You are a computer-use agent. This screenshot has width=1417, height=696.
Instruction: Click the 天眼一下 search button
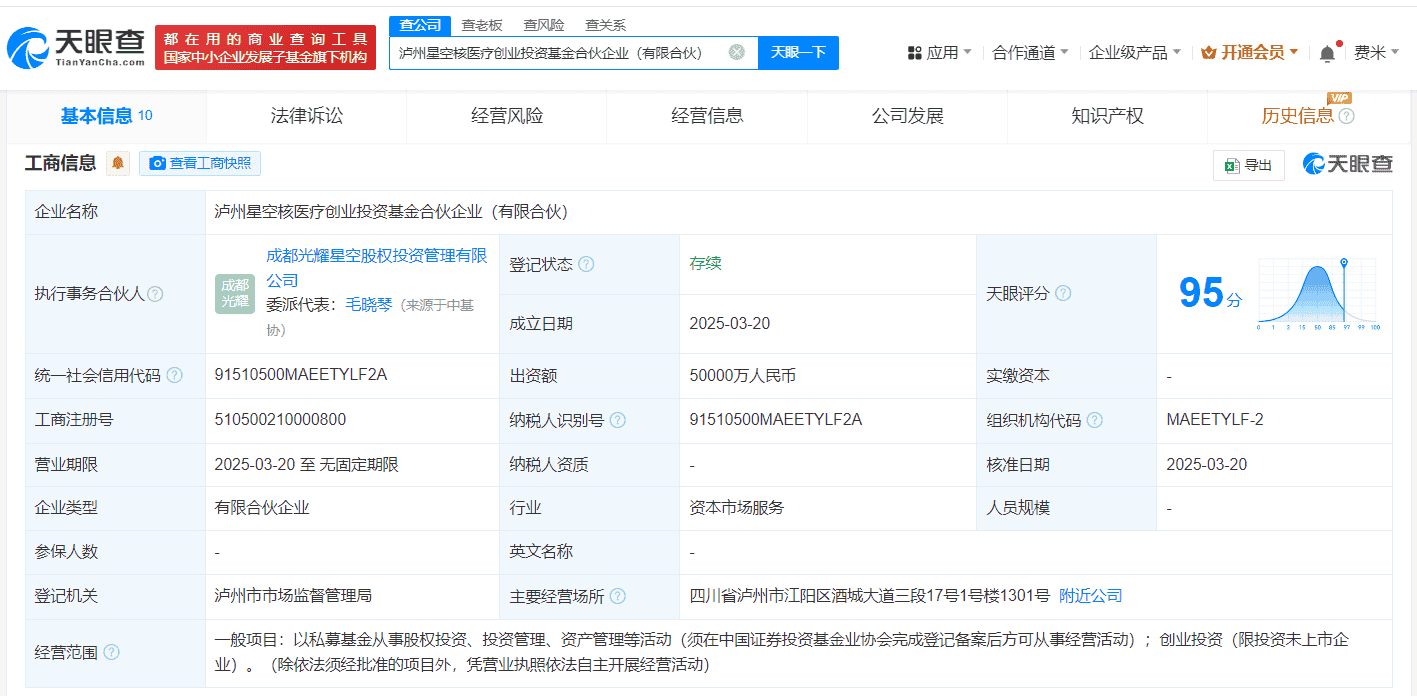tap(798, 52)
